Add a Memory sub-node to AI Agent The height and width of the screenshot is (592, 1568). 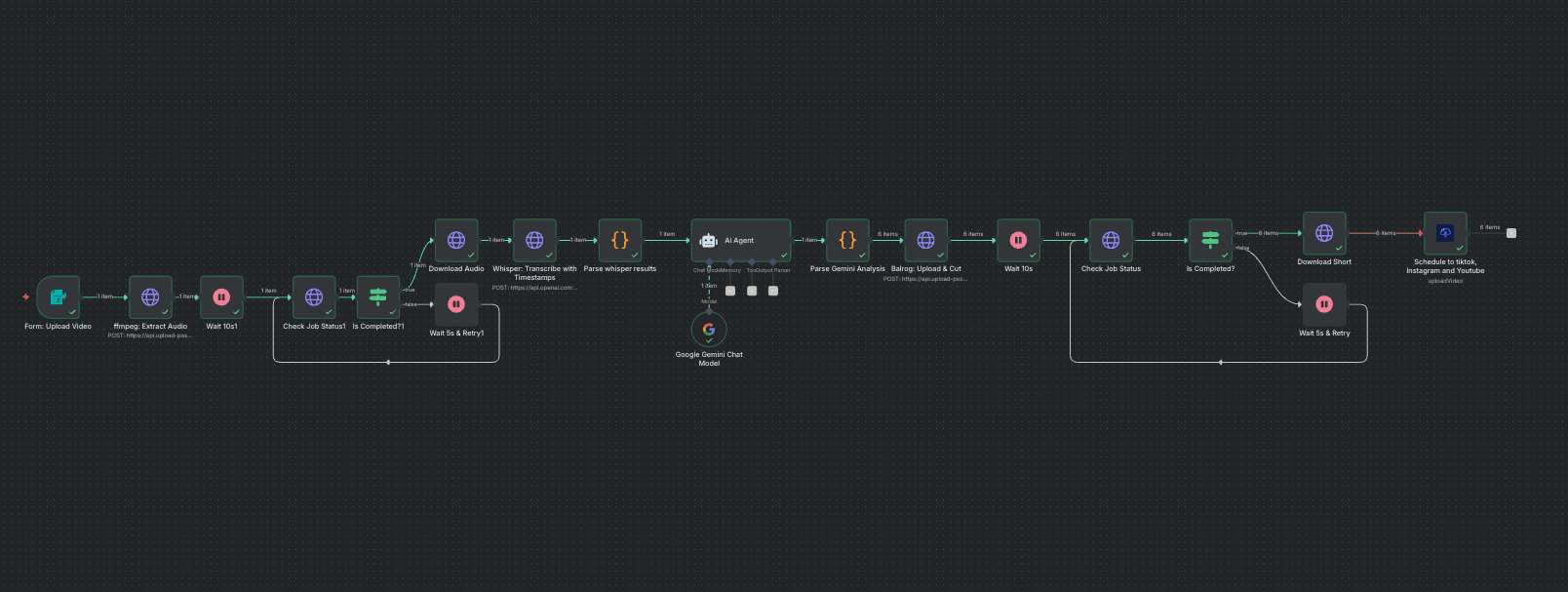tap(730, 291)
